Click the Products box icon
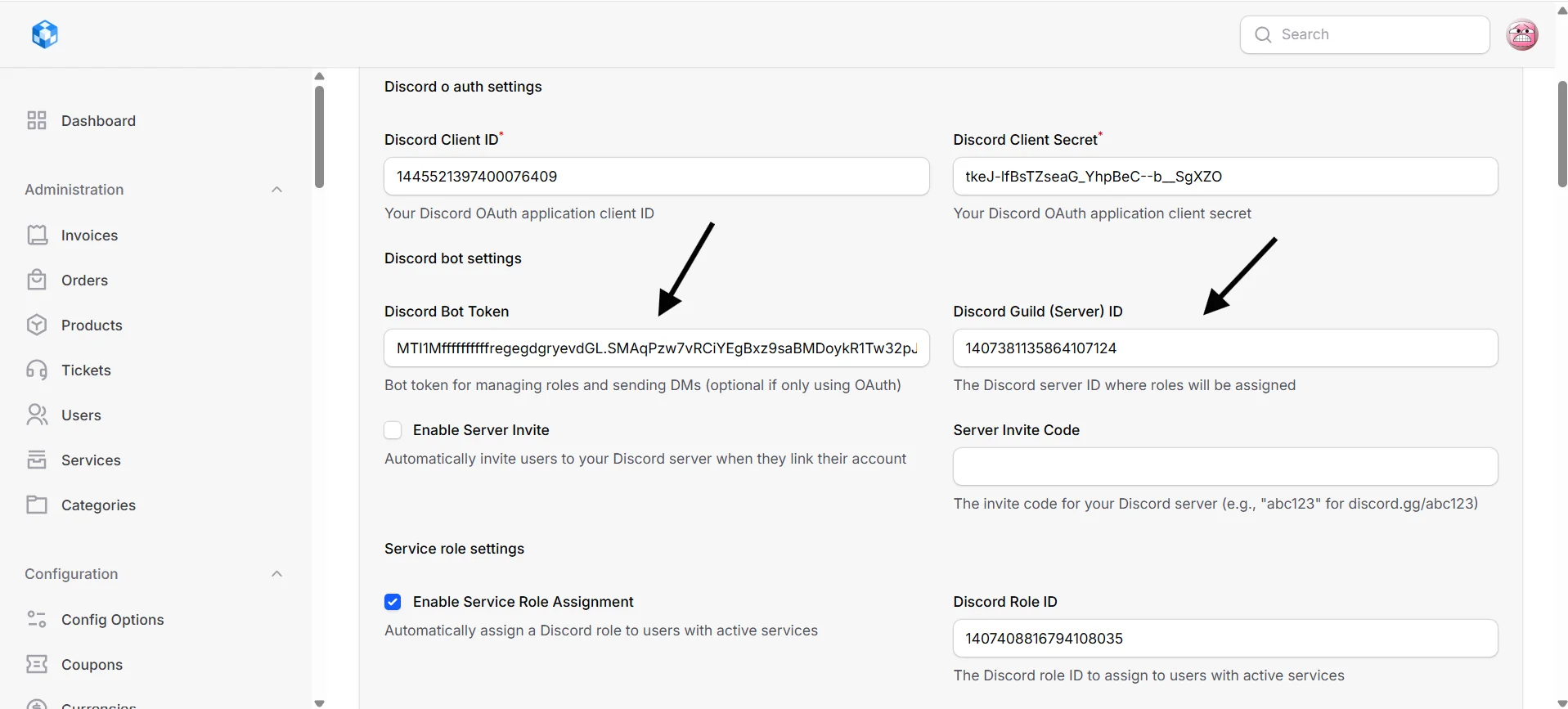This screenshot has height=709, width=1568. [37, 325]
